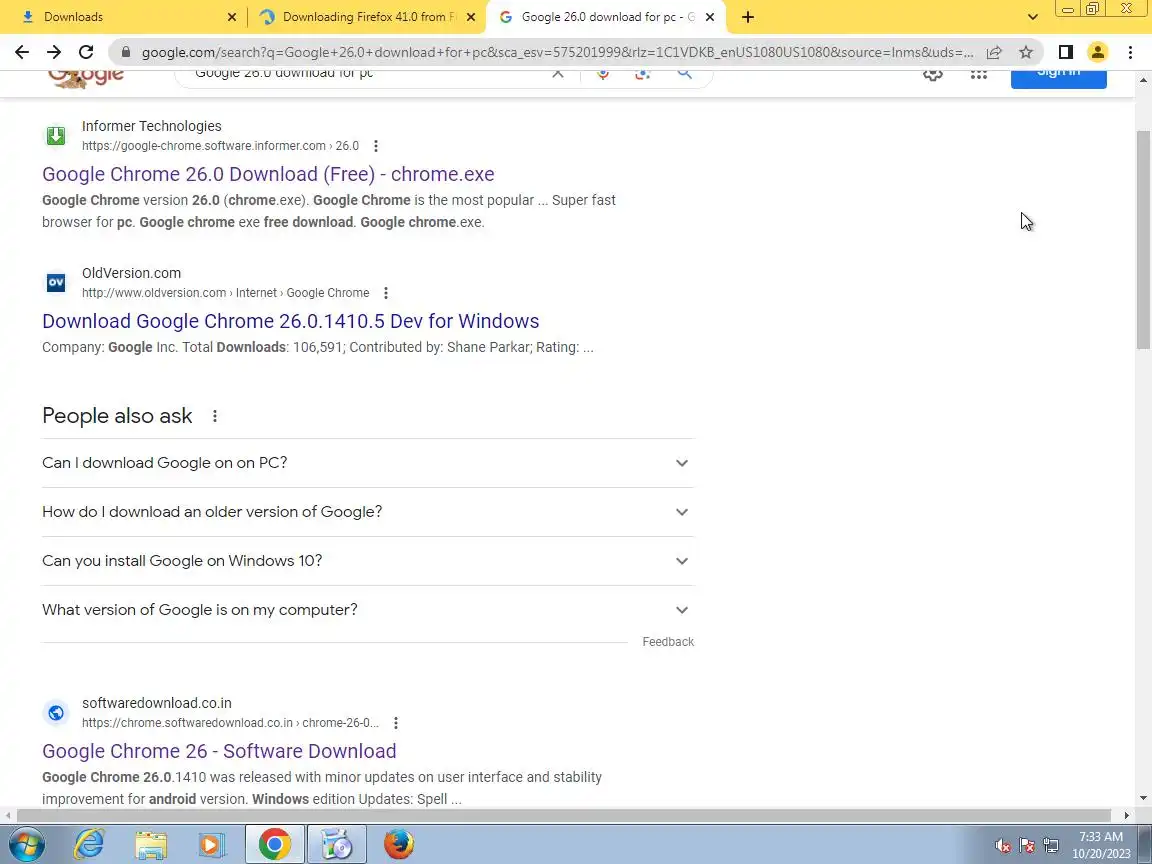
Task: Select the Google 26.0 download search tab
Action: [607, 17]
